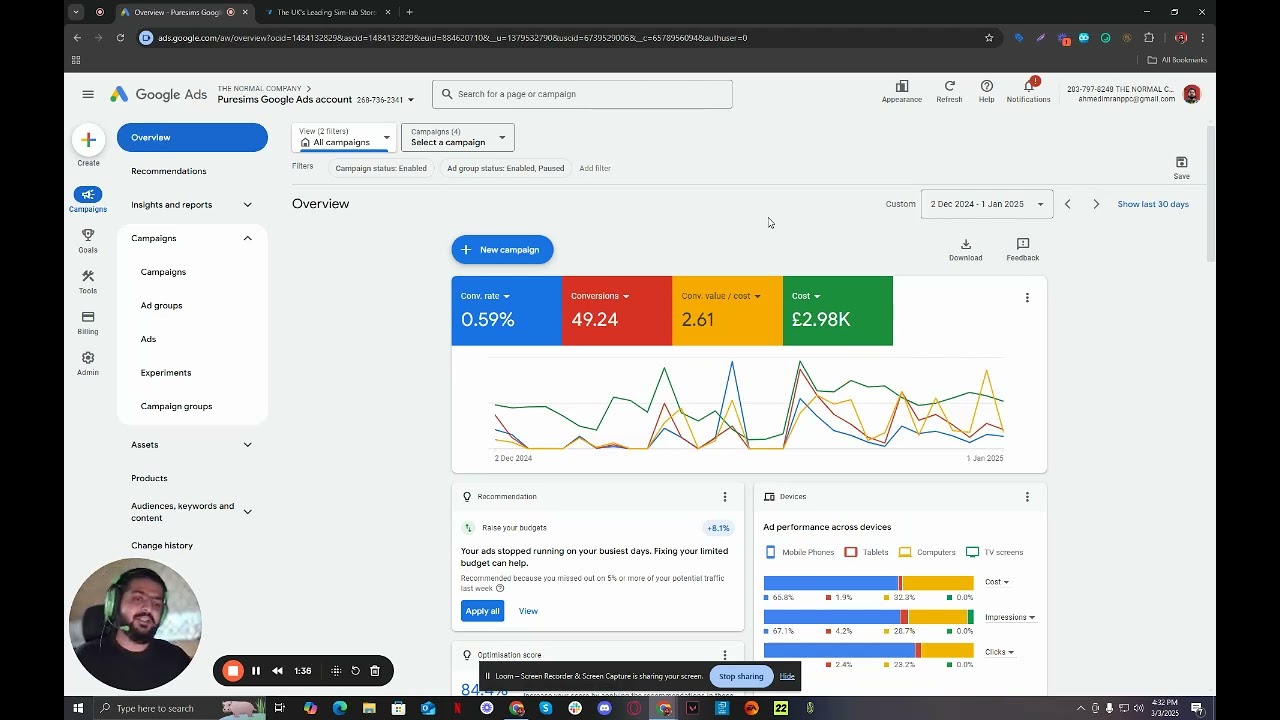Open the devices Clicks metric dropdown

[x=1000, y=652]
